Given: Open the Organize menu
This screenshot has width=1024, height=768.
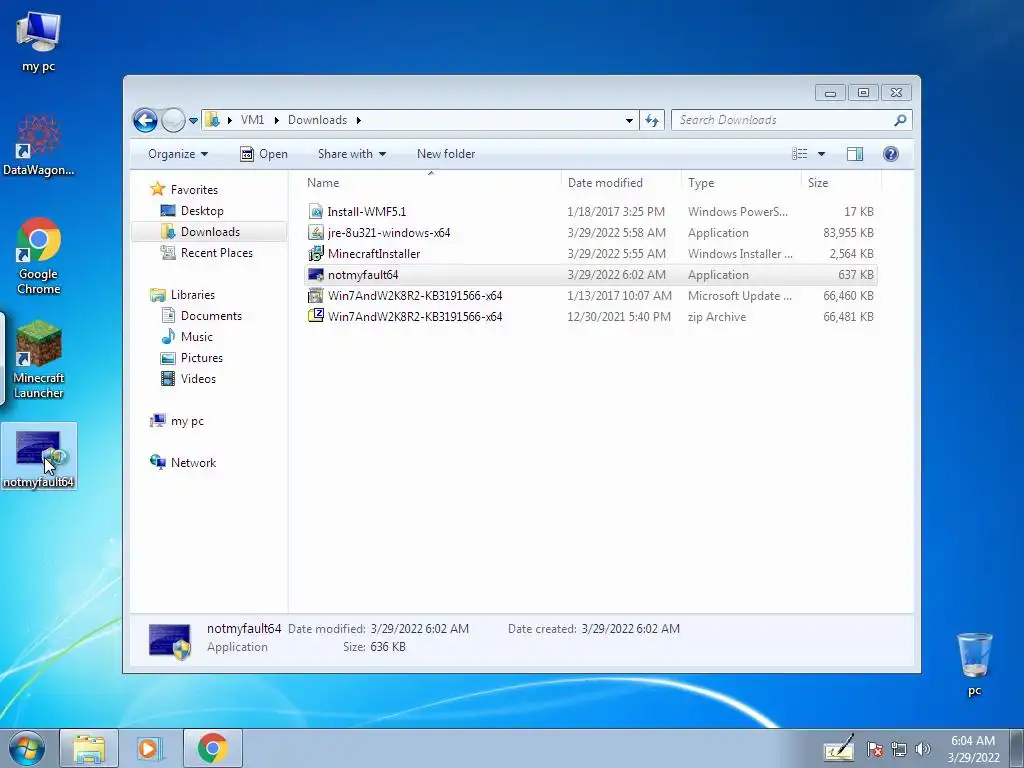Looking at the screenshot, I should coord(178,154).
